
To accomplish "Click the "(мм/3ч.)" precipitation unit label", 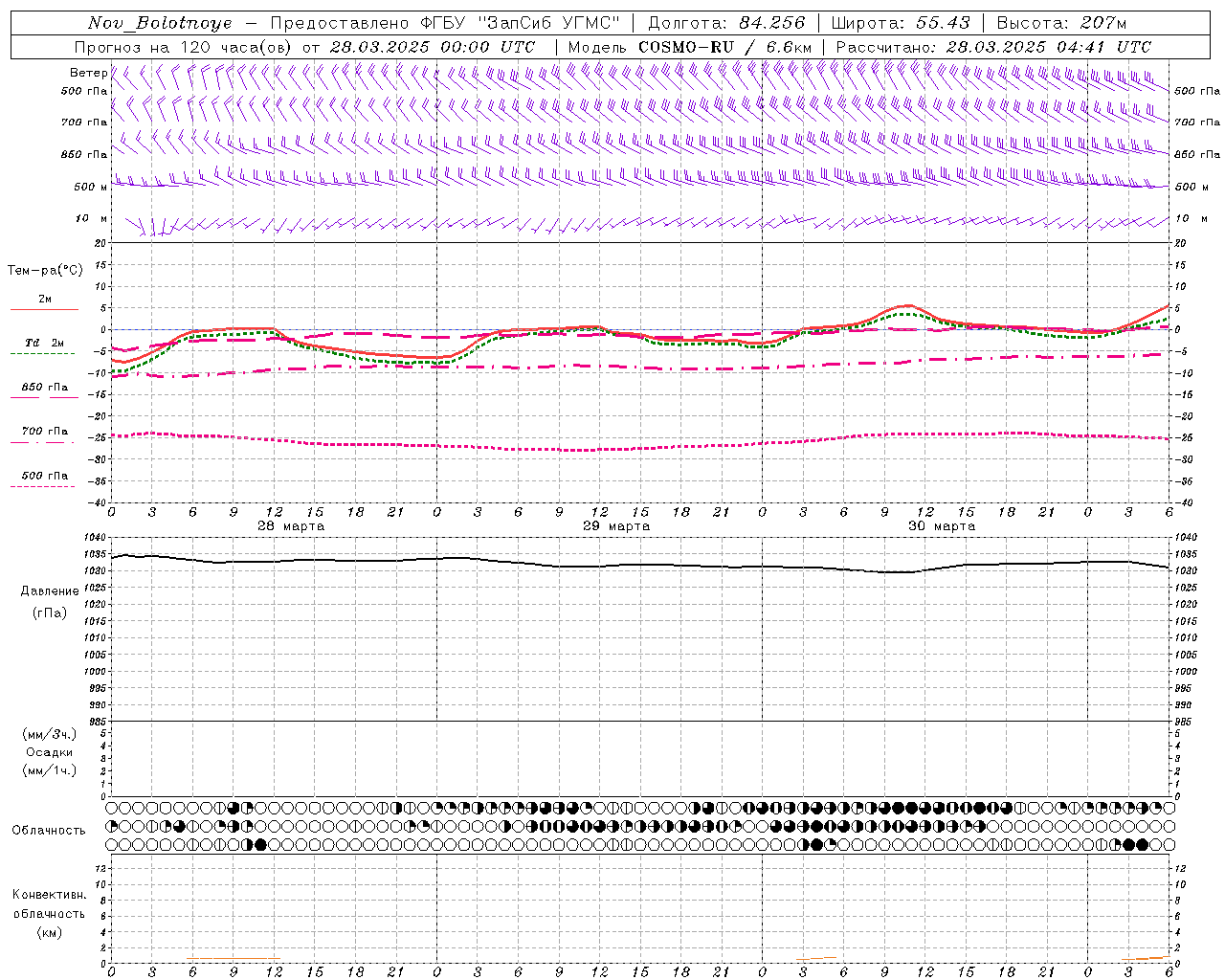I will 50,734.
